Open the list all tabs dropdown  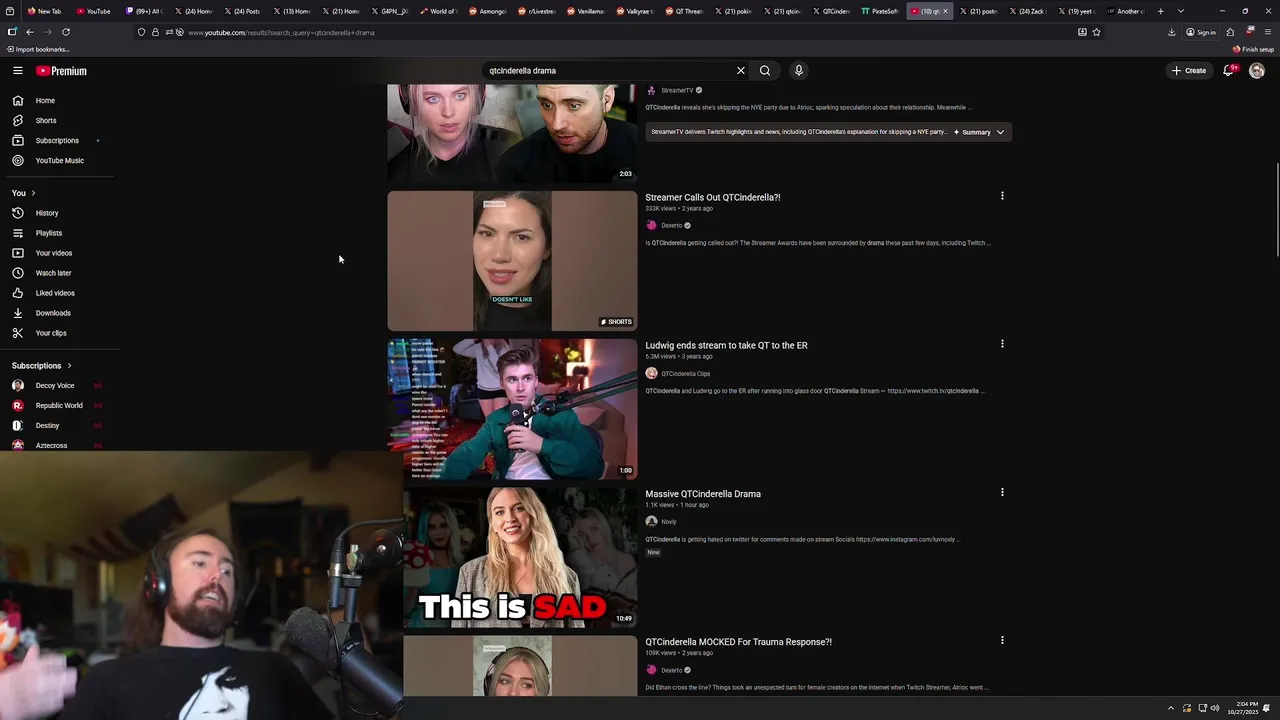coord(1181,11)
